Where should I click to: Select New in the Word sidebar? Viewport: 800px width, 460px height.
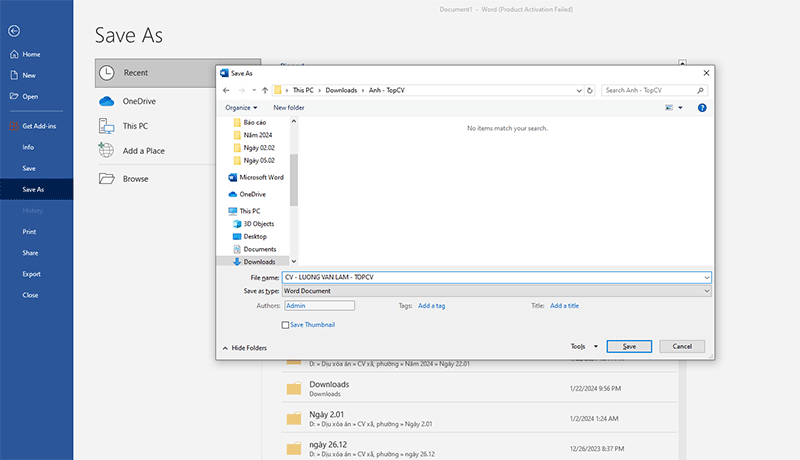coord(23,75)
